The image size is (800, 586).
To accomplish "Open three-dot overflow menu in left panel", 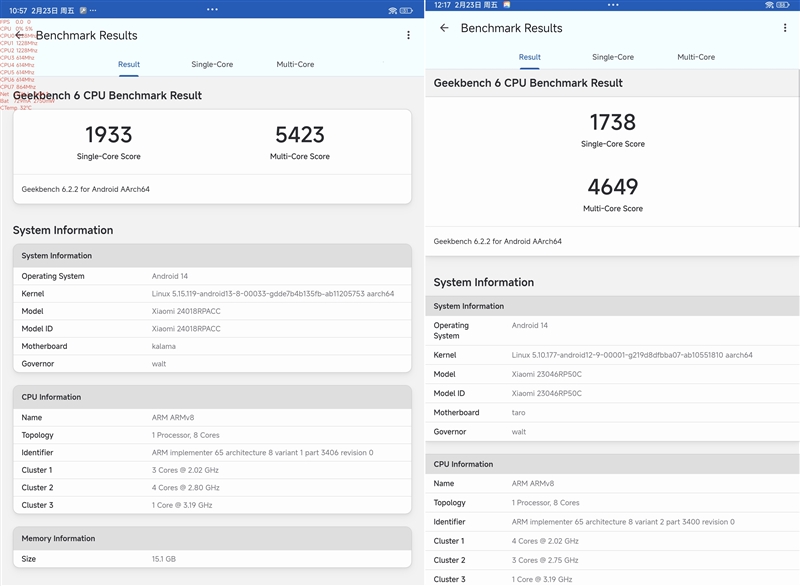I will point(408,35).
